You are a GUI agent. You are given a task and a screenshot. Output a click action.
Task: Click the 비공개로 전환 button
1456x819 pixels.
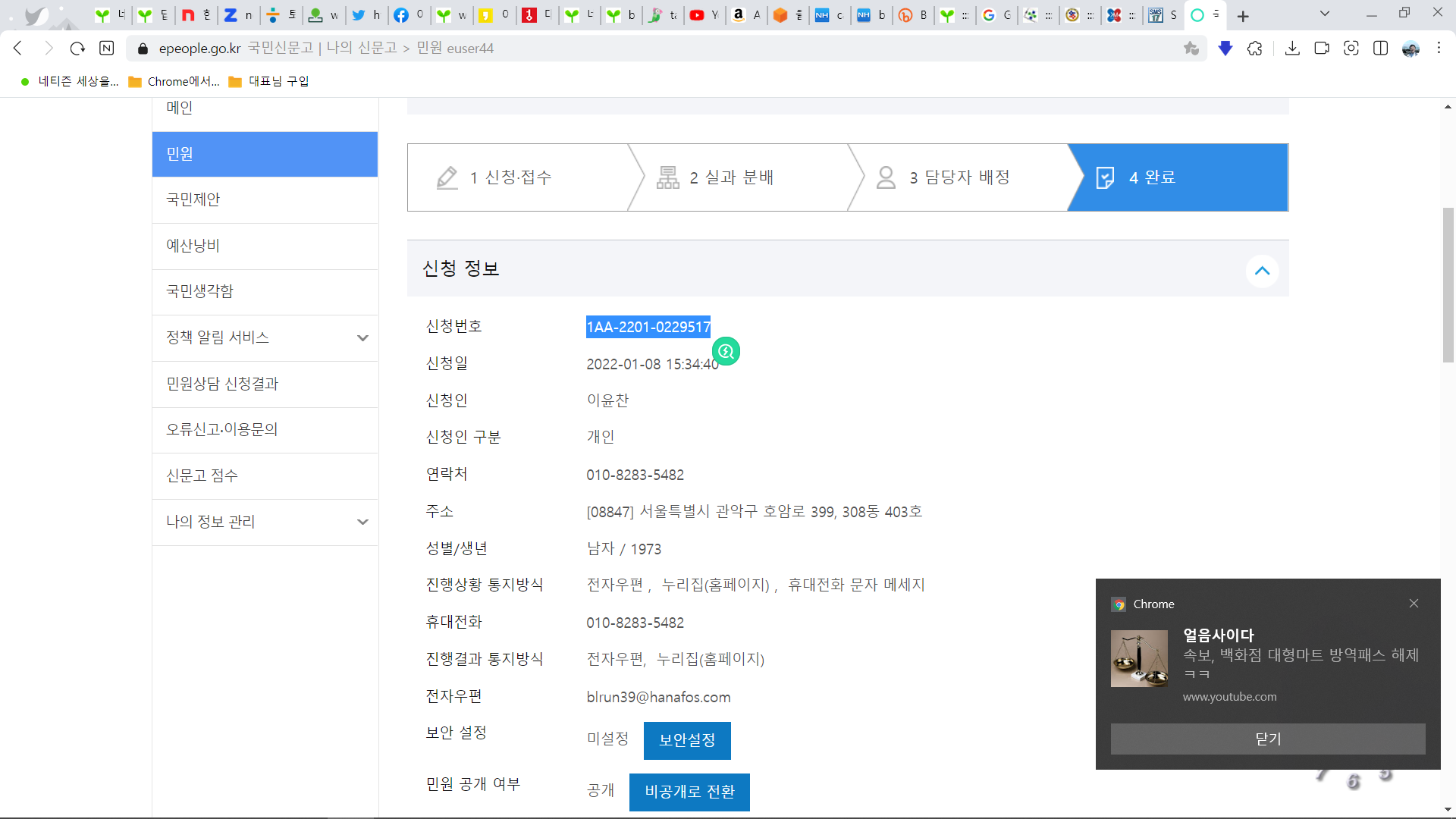pos(689,792)
